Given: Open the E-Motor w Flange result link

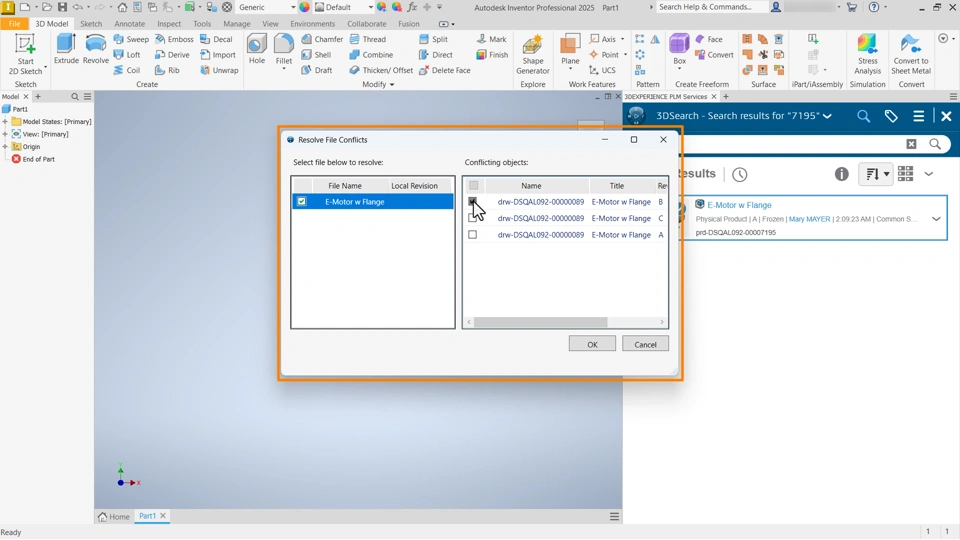Looking at the screenshot, I should (x=739, y=205).
